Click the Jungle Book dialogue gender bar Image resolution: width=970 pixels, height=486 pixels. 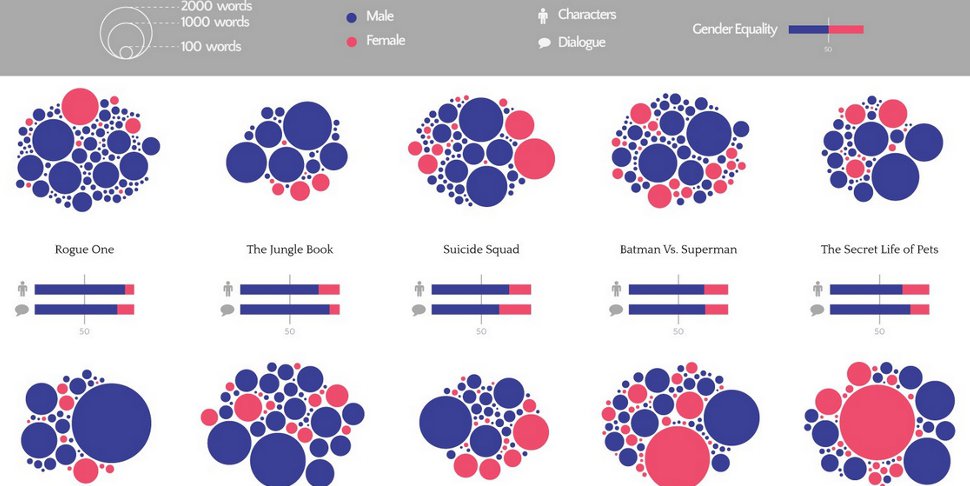290,310
